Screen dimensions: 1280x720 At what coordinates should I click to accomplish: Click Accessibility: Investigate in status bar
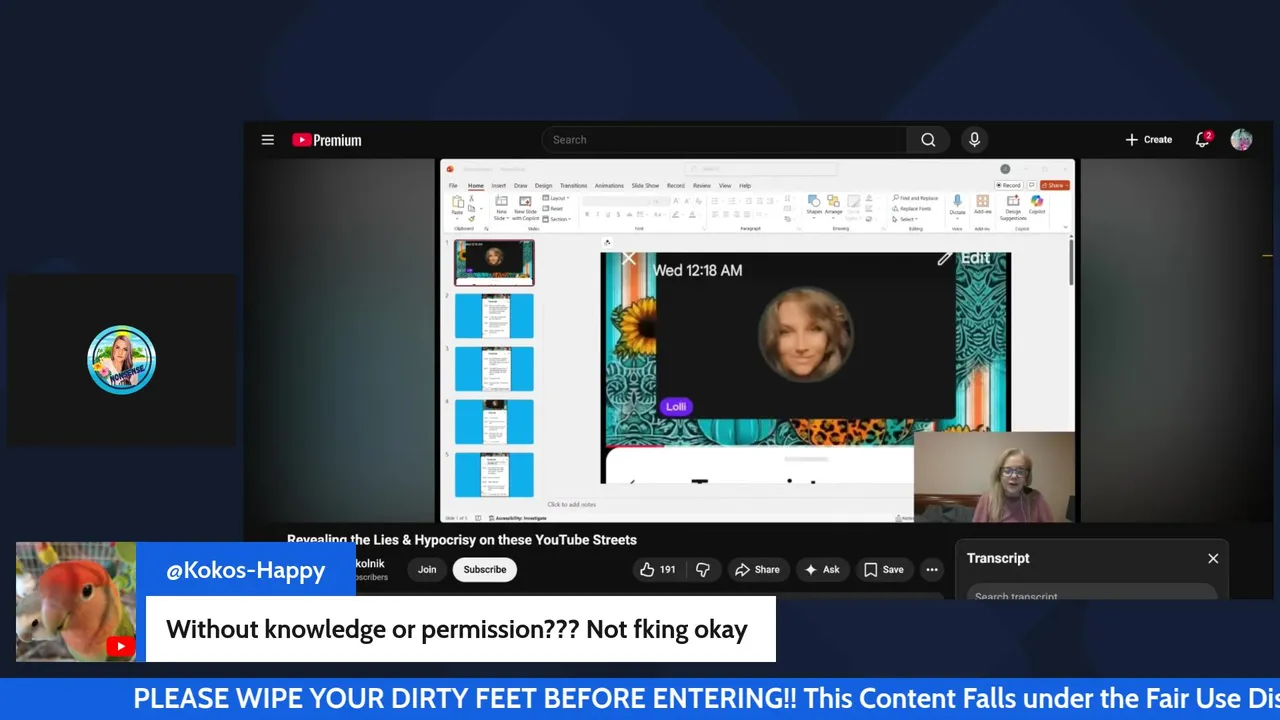pos(518,518)
